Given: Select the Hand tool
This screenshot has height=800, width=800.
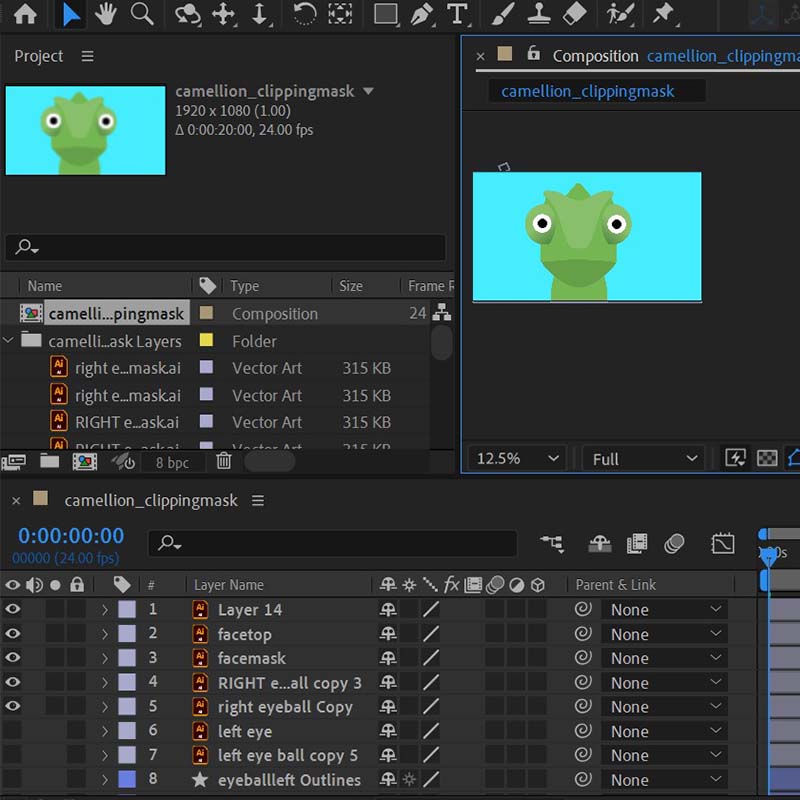Looking at the screenshot, I should (105, 14).
